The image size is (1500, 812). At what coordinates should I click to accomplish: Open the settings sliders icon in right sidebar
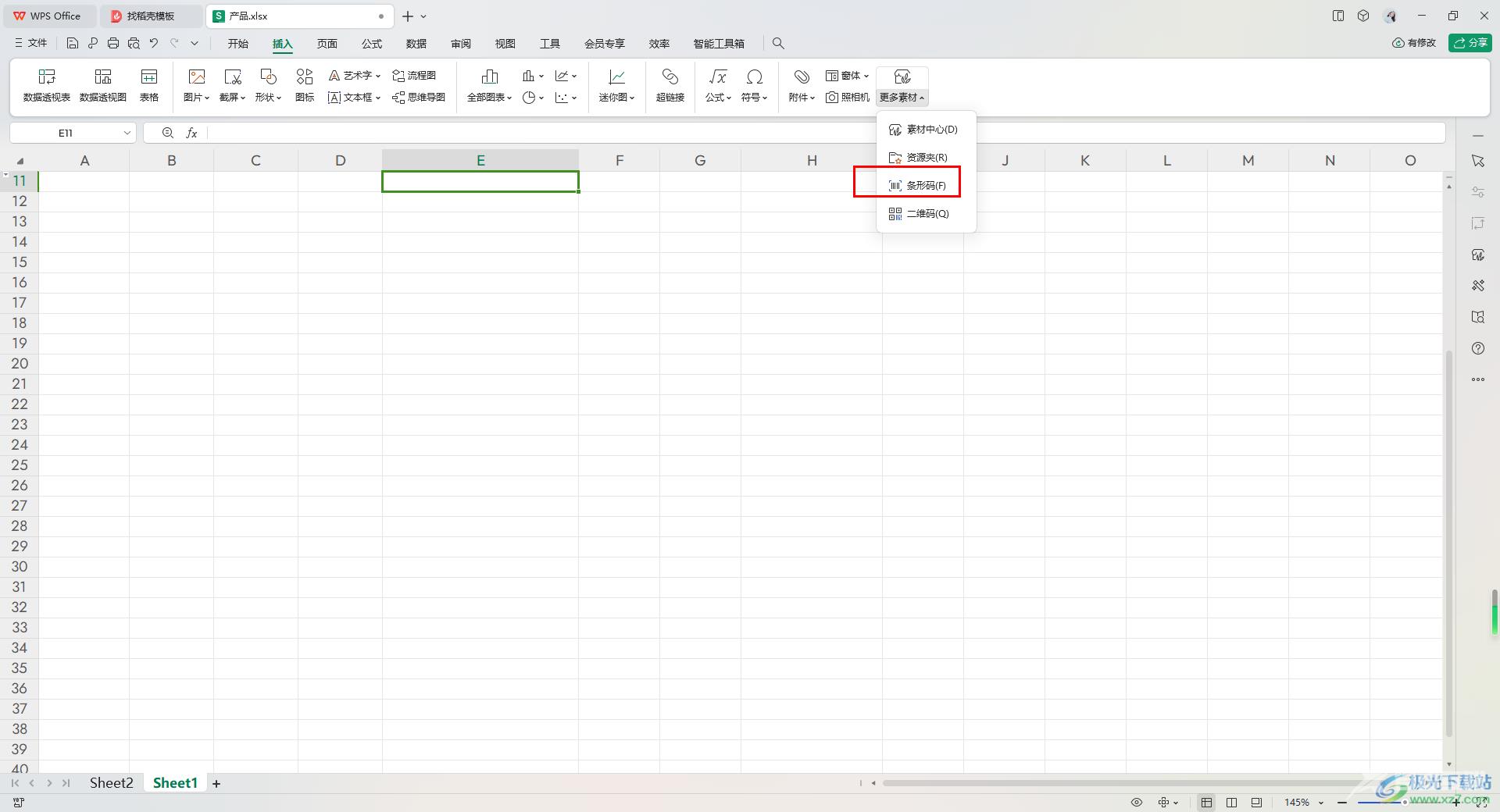(1478, 192)
